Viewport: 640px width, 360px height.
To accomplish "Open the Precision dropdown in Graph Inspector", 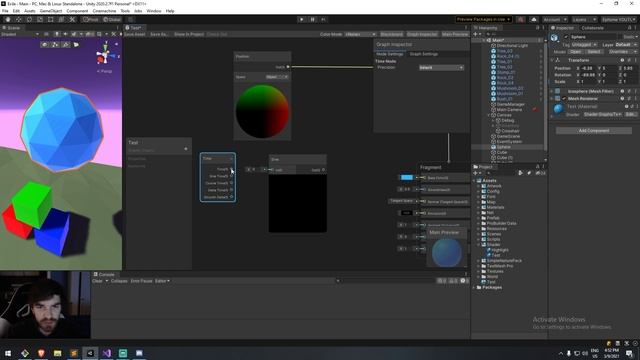I will tap(441, 67).
